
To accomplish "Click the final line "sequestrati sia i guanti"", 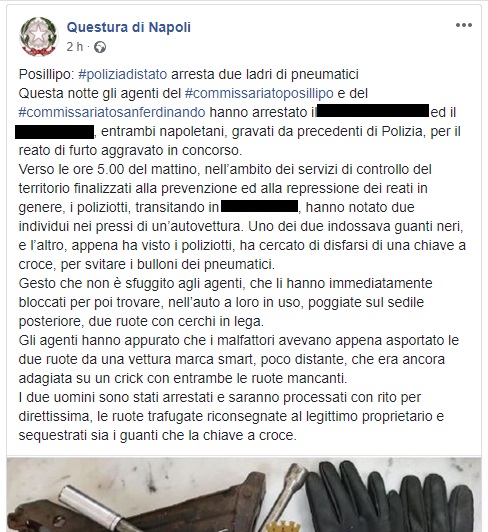I will pos(157,435).
